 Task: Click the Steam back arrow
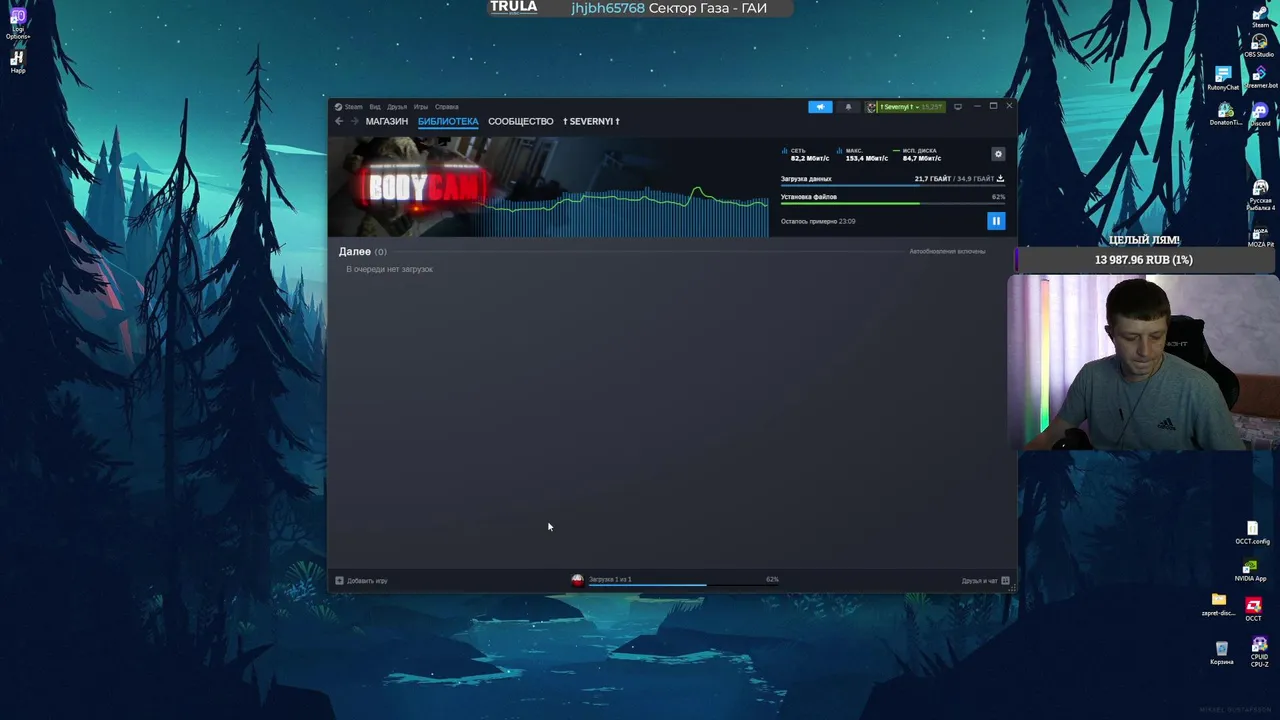click(x=339, y=121)
